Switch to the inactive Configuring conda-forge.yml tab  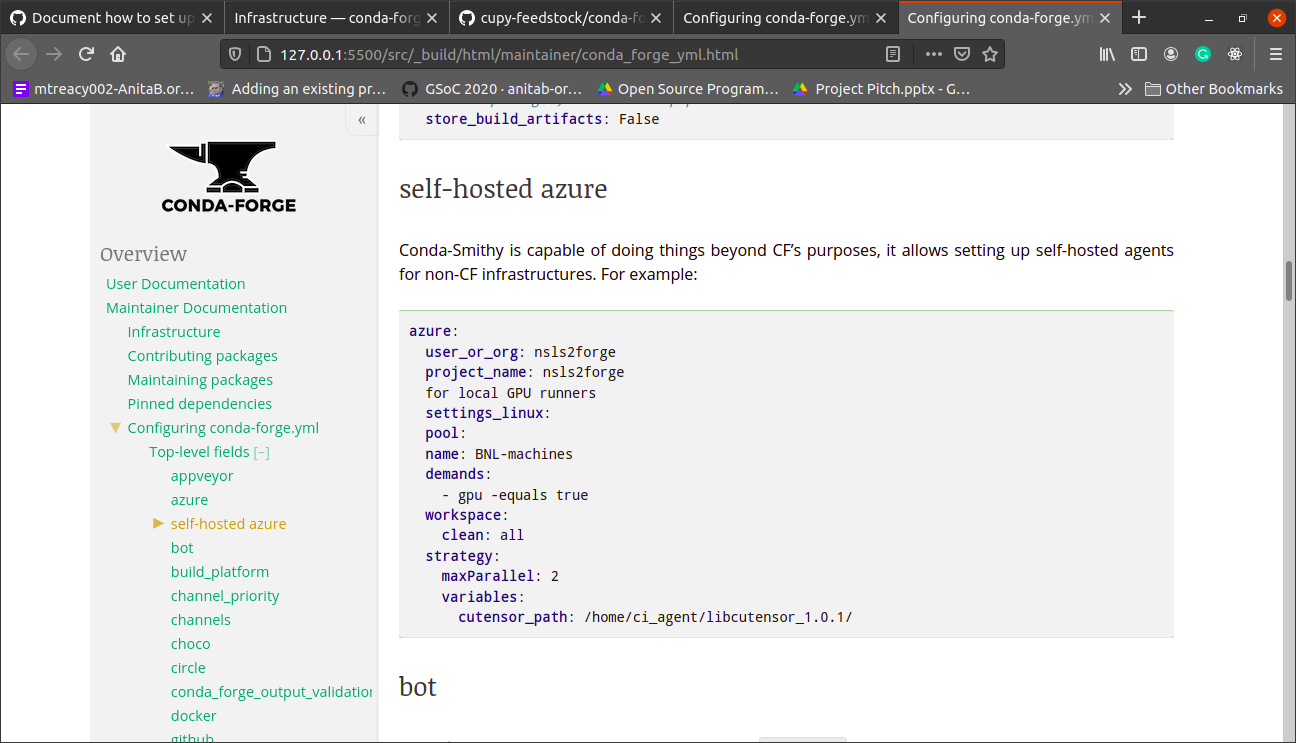(x=786, y=18)
